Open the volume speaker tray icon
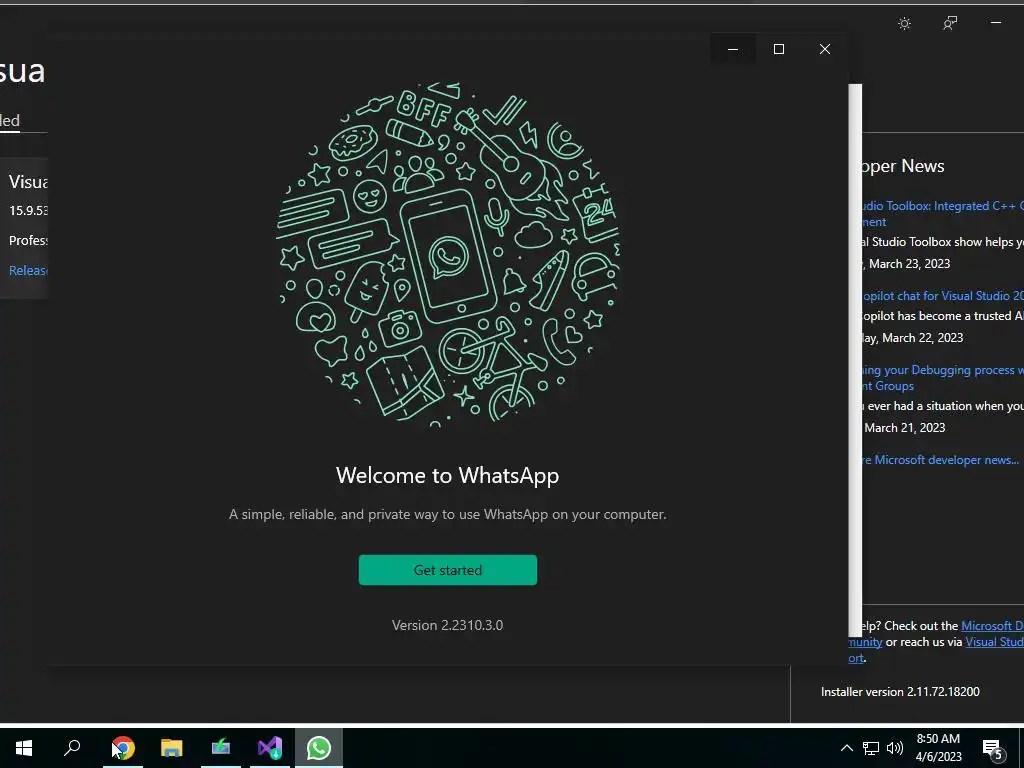The width and height of the screenshot is (1024, 768). (895, 748)
